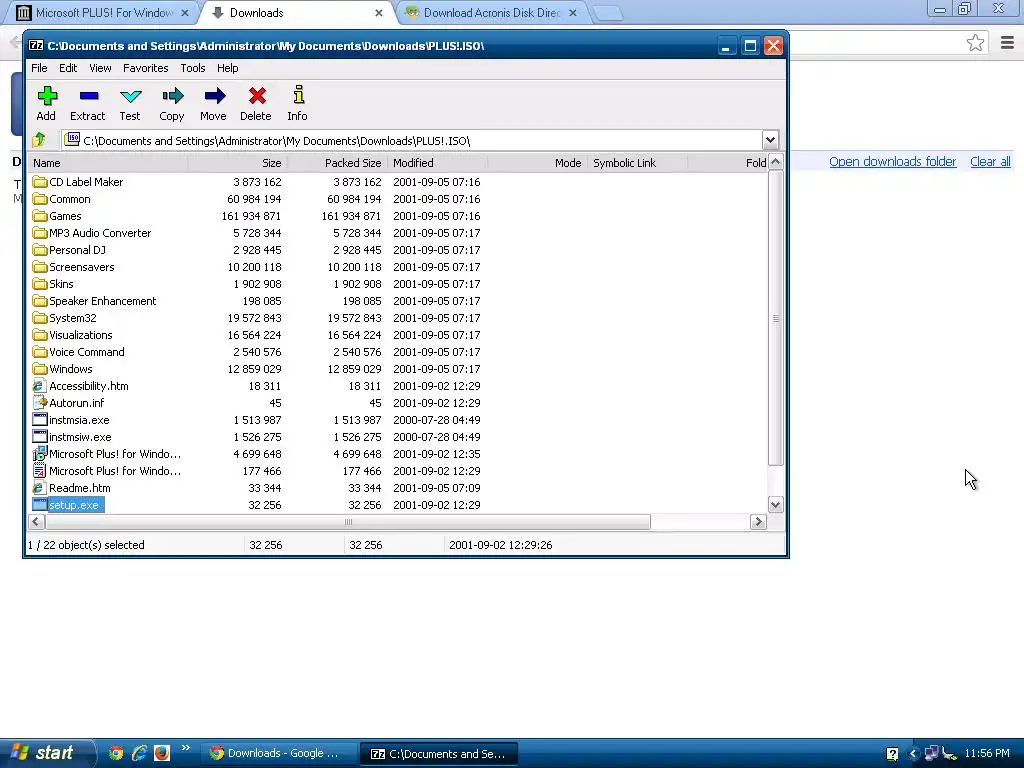The width and height of the screenshot is (1024, 768).
Task: Select the Visualizations folder
Action: click(72, 334)
